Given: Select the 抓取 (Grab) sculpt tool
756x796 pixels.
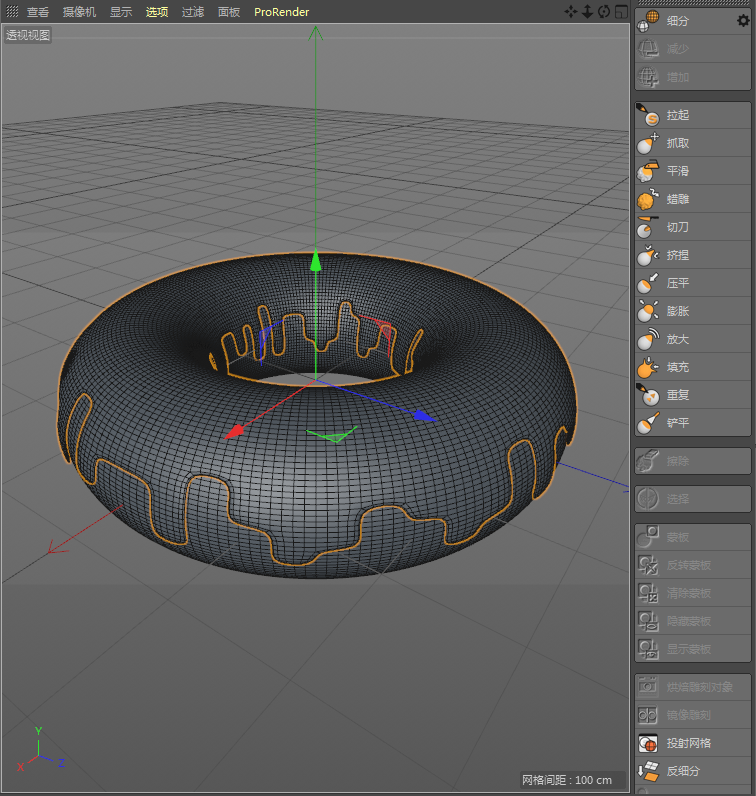Looking at the screenshot, I should click(x=678, y=143).
